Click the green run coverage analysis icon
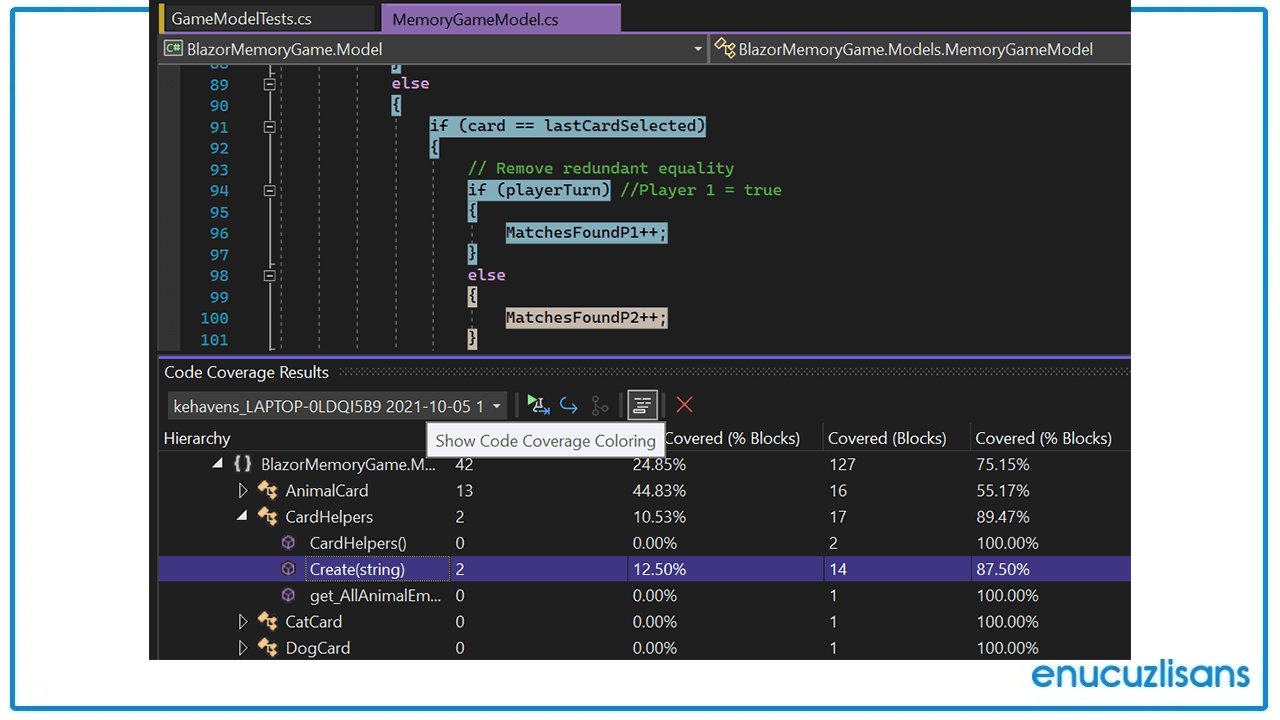The width and height of the screenshot is (1280, 720). click(537, 405)
